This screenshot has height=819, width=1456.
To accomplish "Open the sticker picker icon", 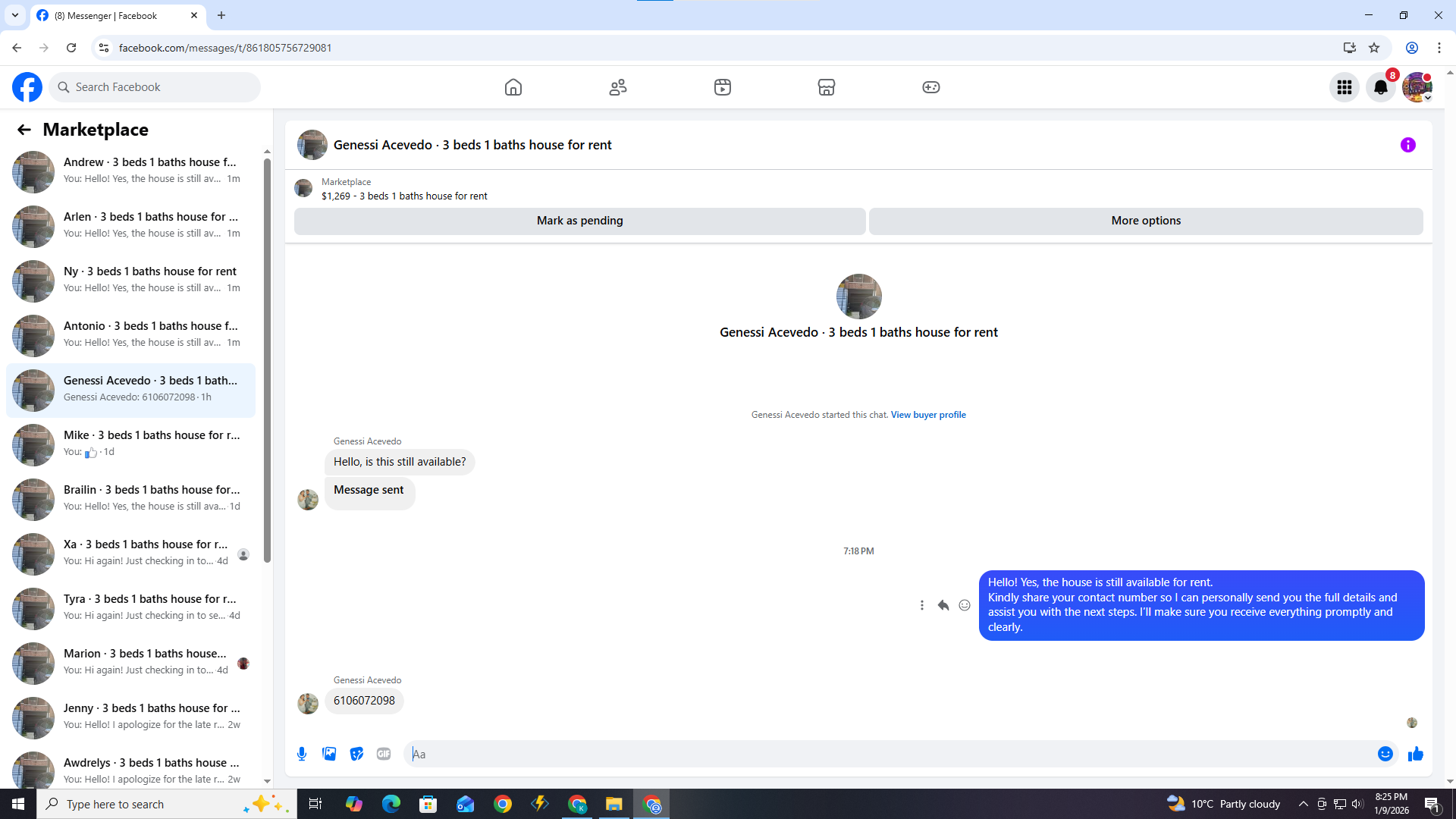I will pos(356,754).
